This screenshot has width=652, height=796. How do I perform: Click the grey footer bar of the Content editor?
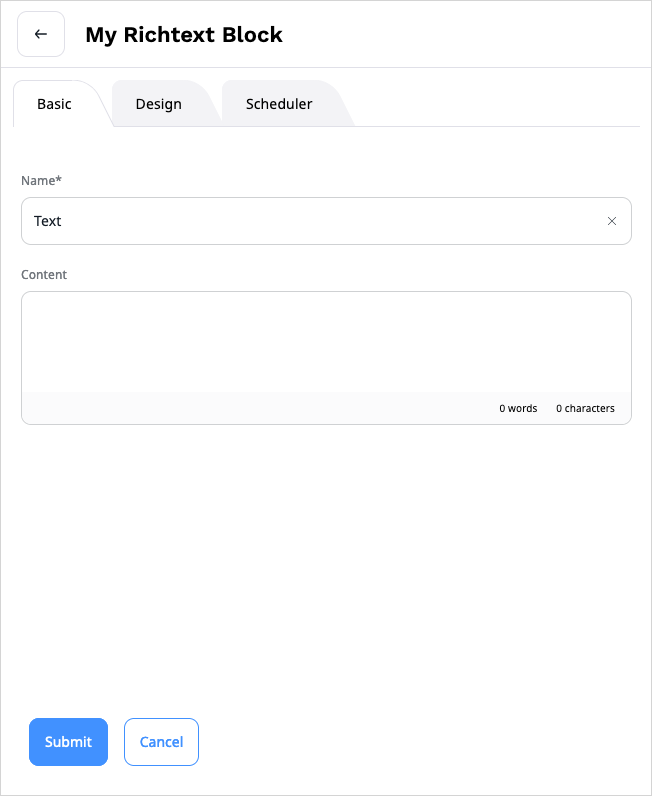click(250, 408)
